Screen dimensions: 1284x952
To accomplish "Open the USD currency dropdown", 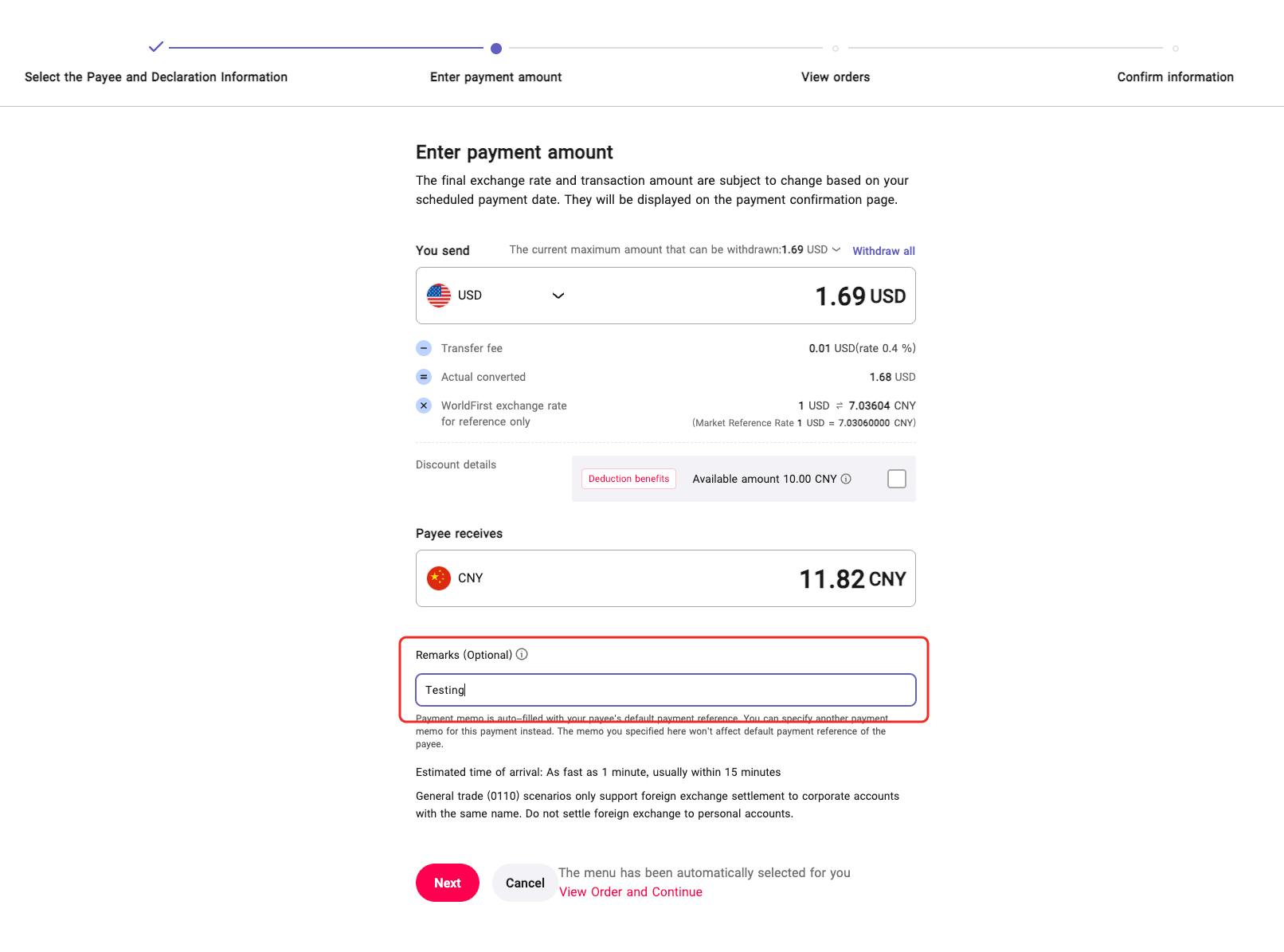I will pos(558,296).
